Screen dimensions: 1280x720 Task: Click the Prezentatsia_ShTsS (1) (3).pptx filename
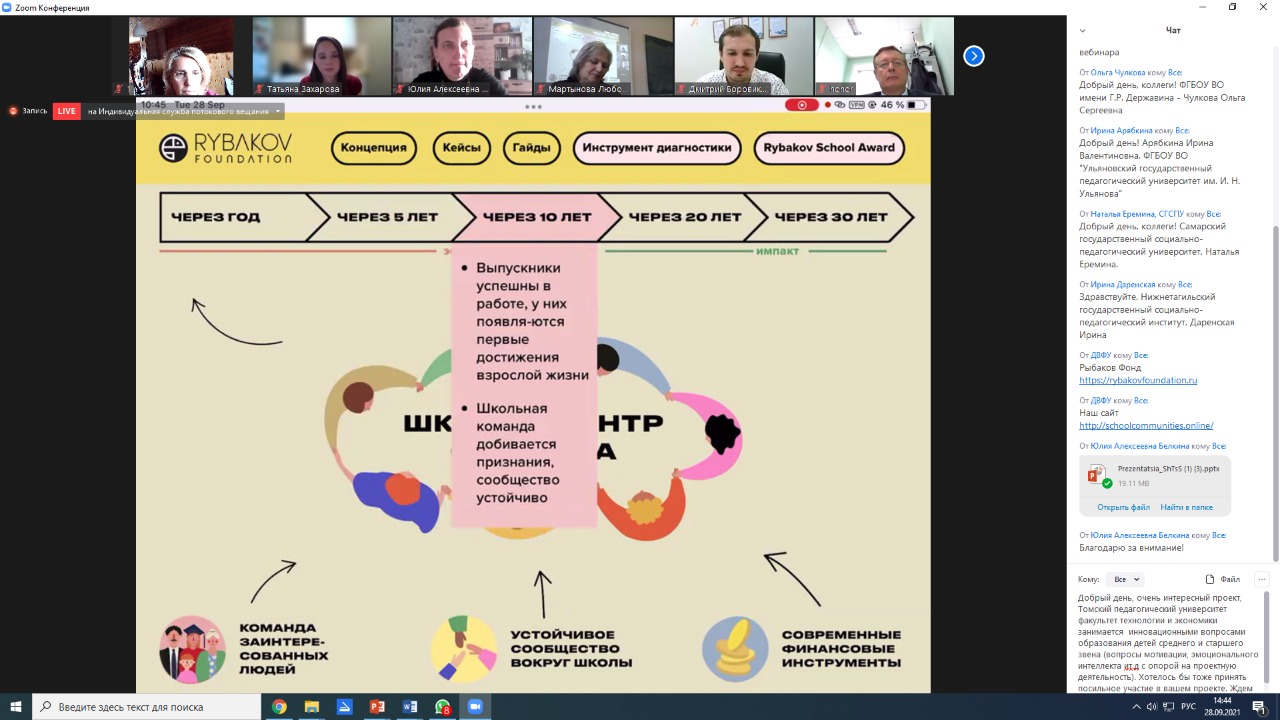pos(1168,468)
